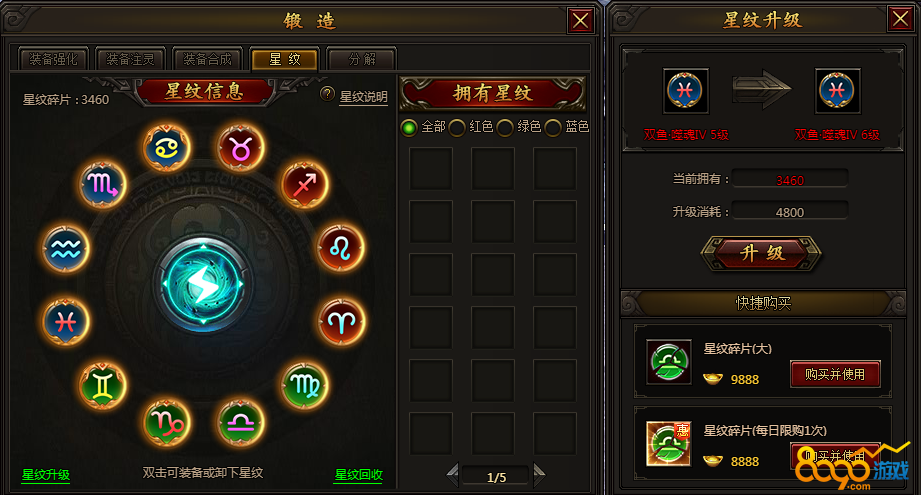Go to previous page of owned runes
Viewport: 921px width, 495px height.
pyautogui.click(x=452, y=474)
